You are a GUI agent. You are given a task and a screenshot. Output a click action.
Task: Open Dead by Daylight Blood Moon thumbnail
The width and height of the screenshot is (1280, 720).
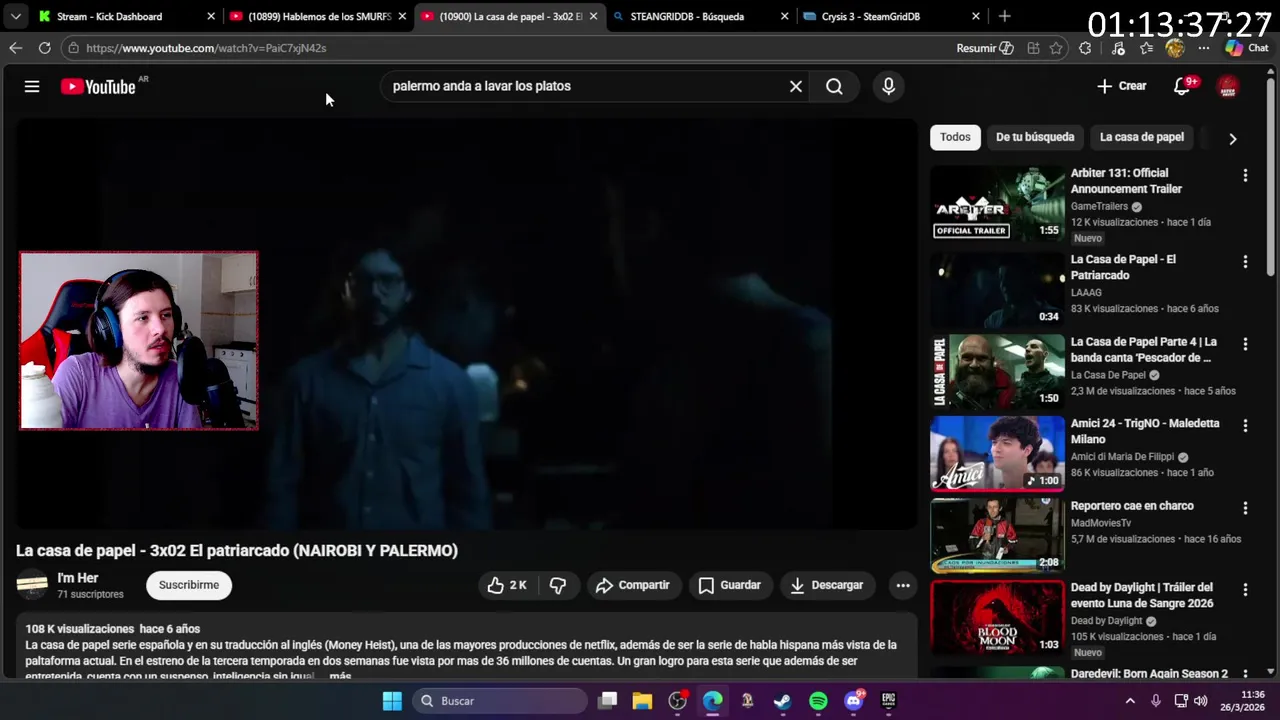[997, 617]
